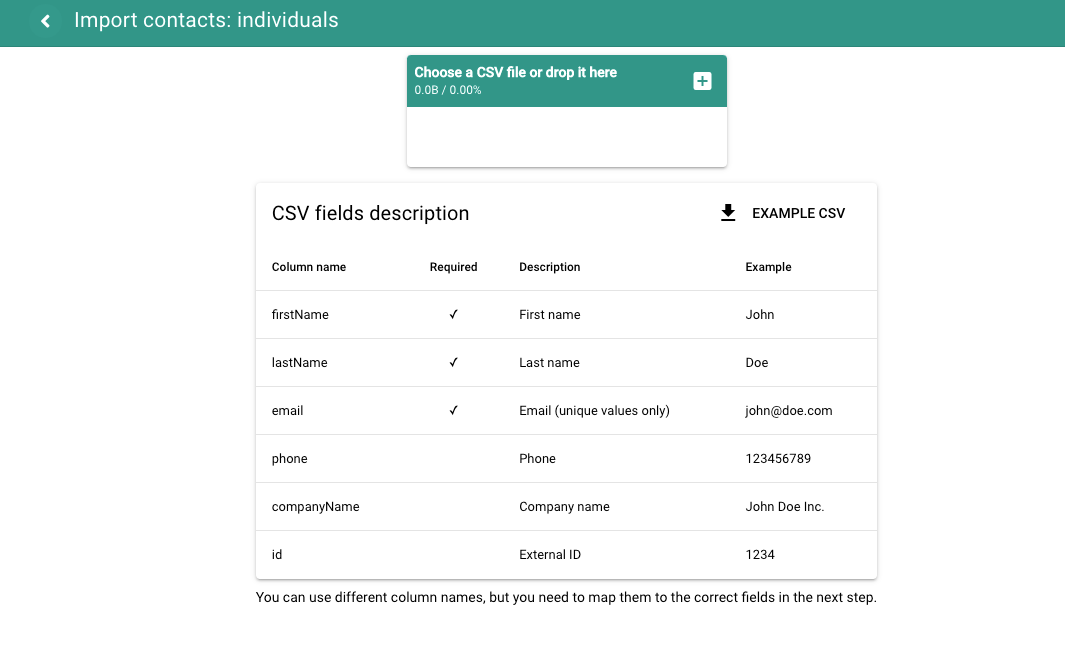Click the 'External ID' description cell
The width and height of the screenshot is (1065, 652).
click(550, 555)
